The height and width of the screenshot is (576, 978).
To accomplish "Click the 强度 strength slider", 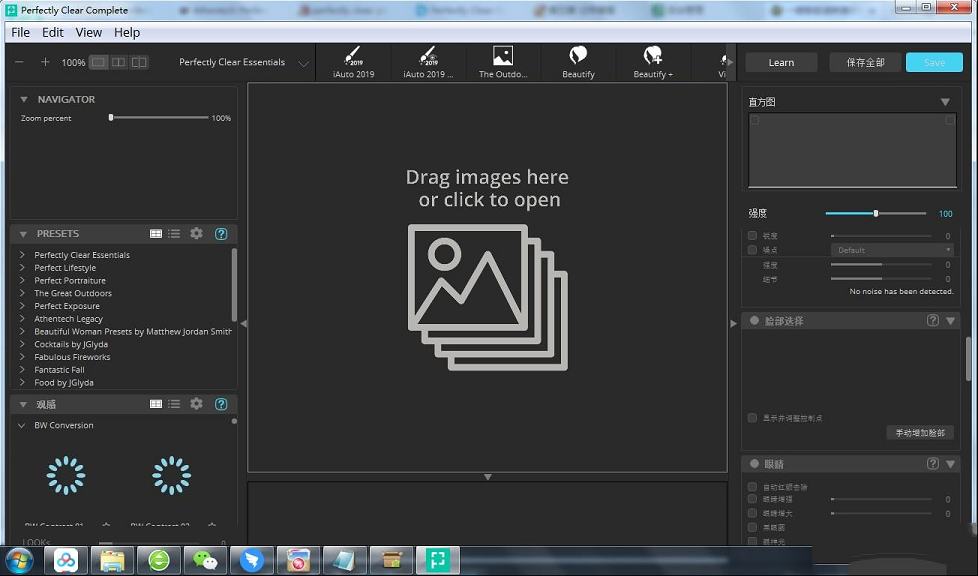I will click(875, 213).
